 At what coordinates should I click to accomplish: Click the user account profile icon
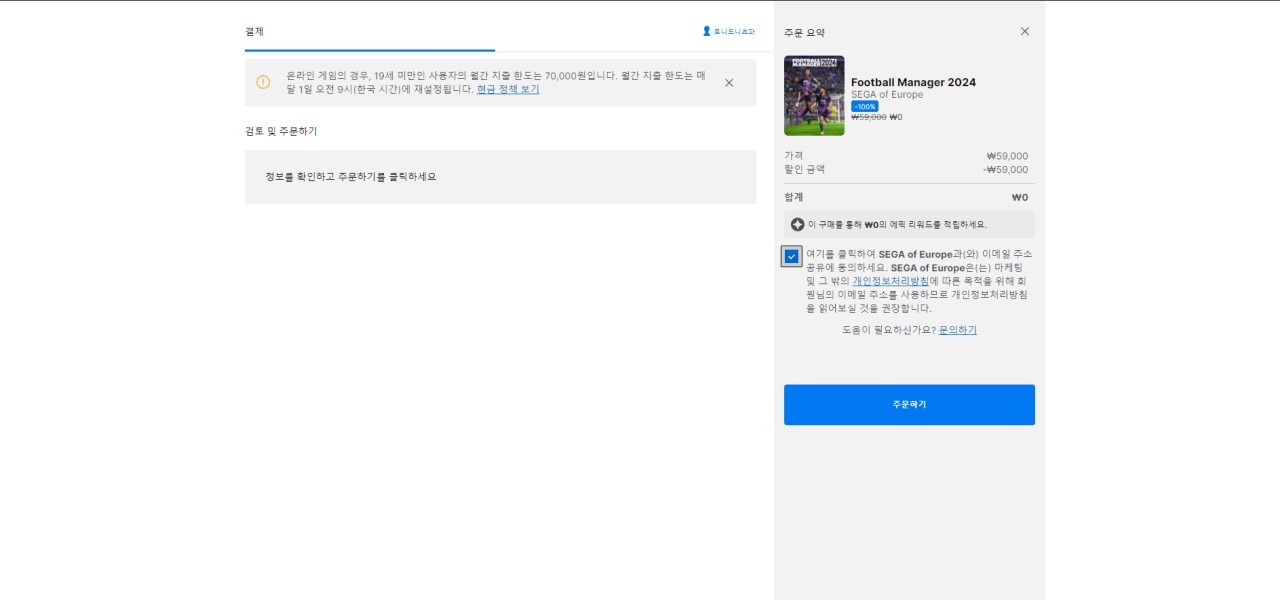706,31
